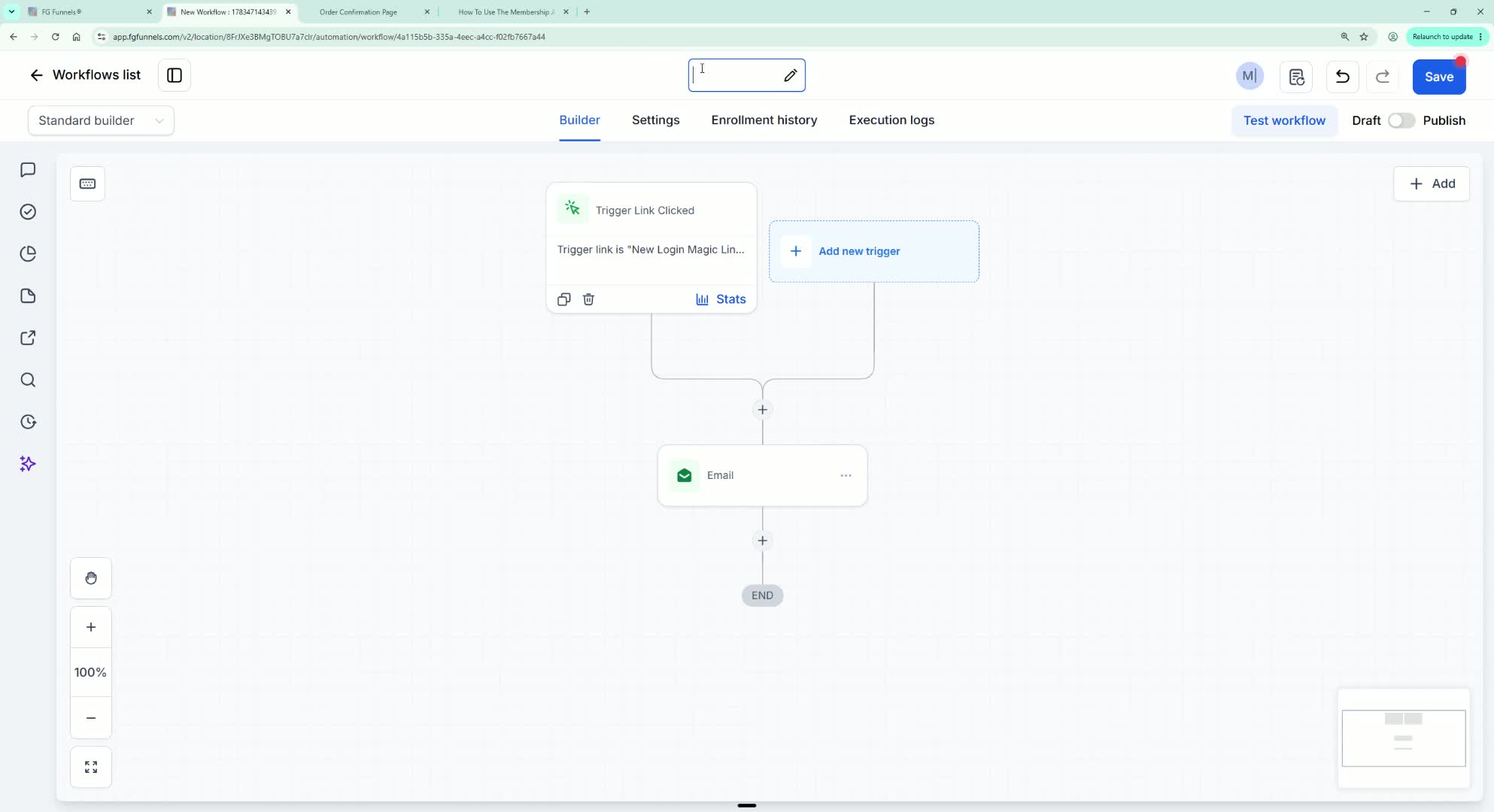The height and width of the screenshot is (812, 1494).
Task: Click the redo arrow icon
Action: (1383, 77)
